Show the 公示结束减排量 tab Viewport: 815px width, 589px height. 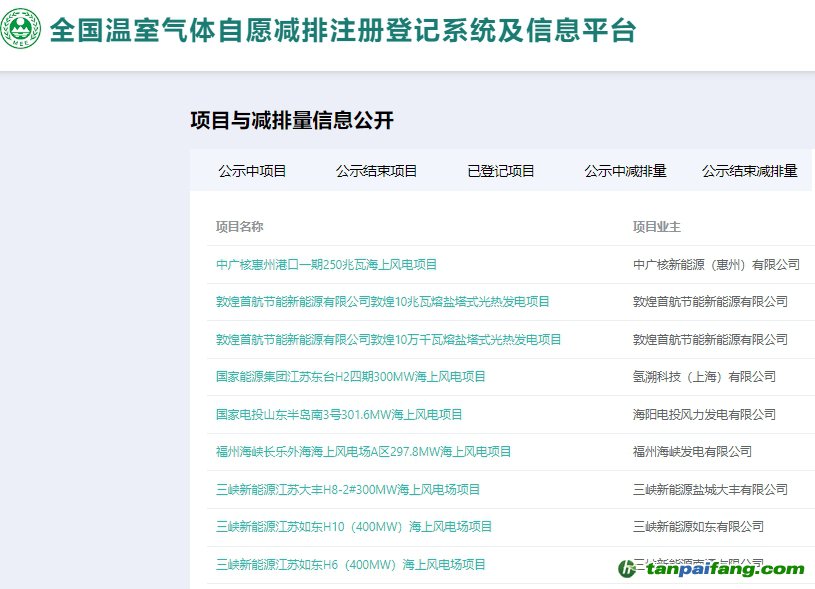click(749, 171)
